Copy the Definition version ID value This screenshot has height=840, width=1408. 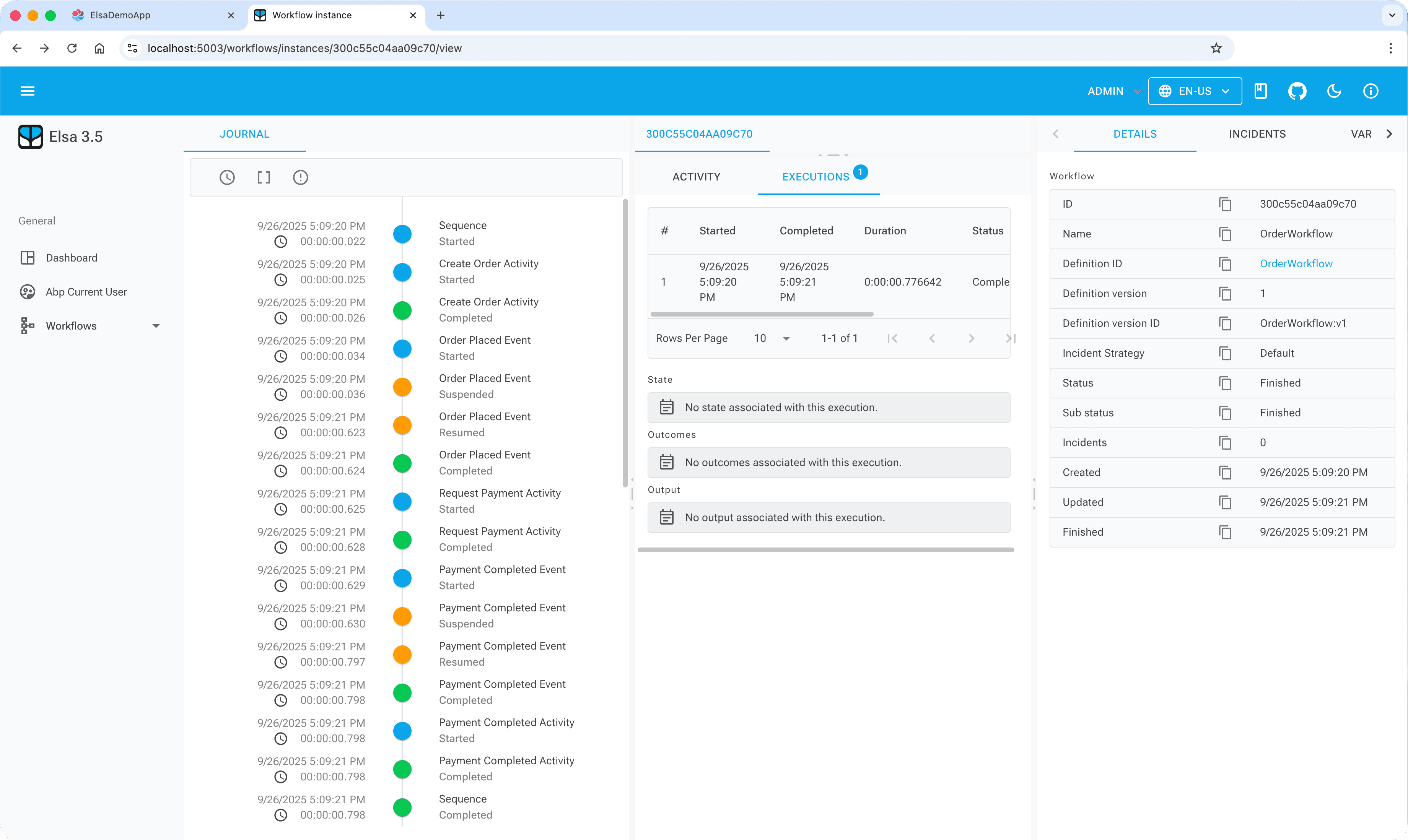coord(1226,323)
